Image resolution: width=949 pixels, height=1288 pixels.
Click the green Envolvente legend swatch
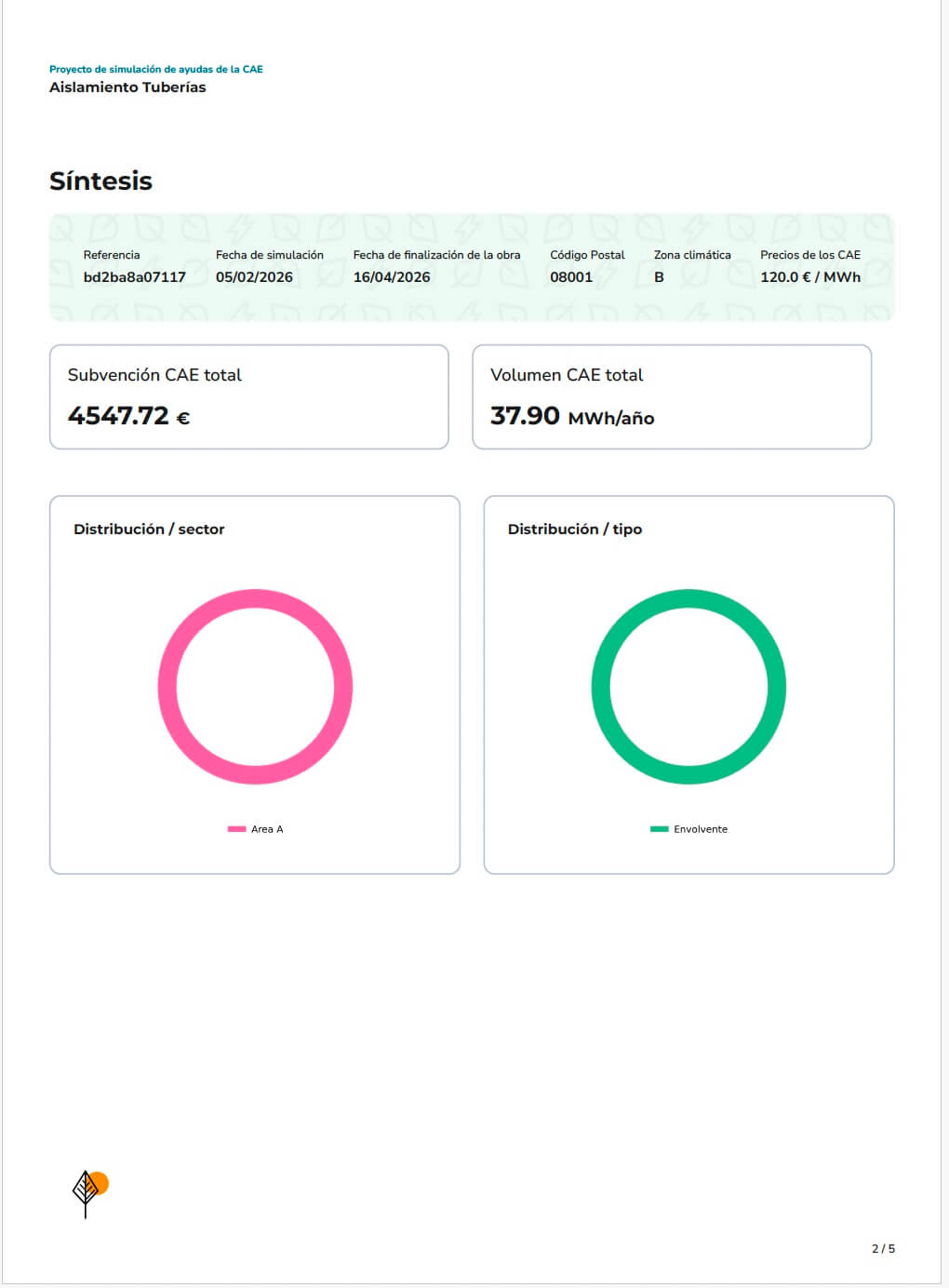[659, 829]
